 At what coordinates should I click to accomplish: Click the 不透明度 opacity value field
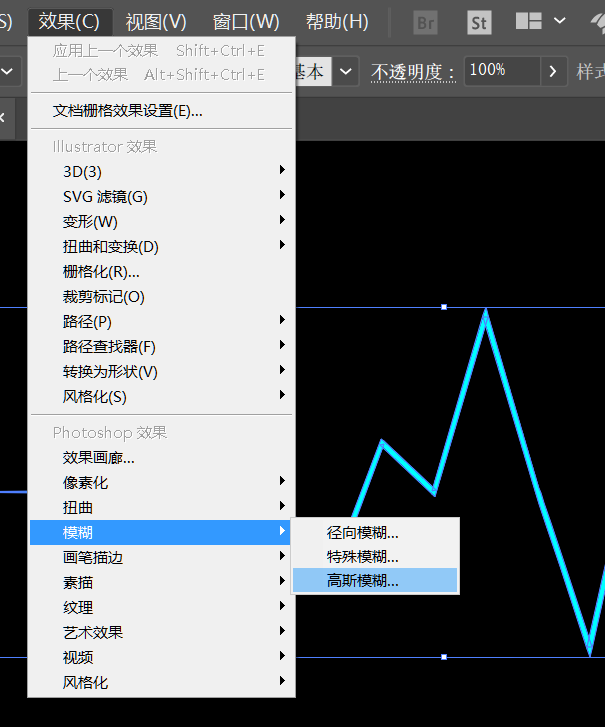pos(502,71)
